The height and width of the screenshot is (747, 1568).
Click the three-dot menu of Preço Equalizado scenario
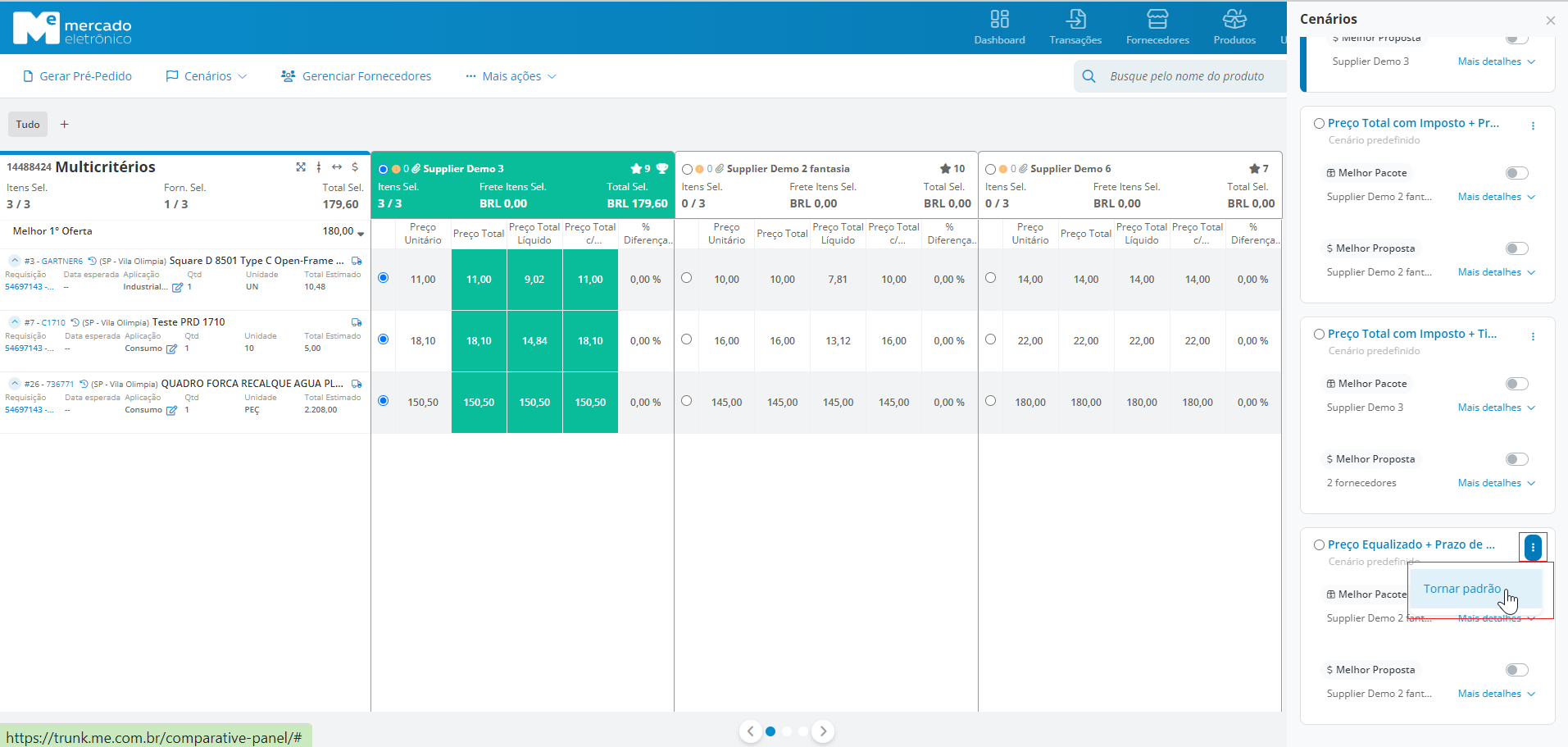coord(1533,547)
